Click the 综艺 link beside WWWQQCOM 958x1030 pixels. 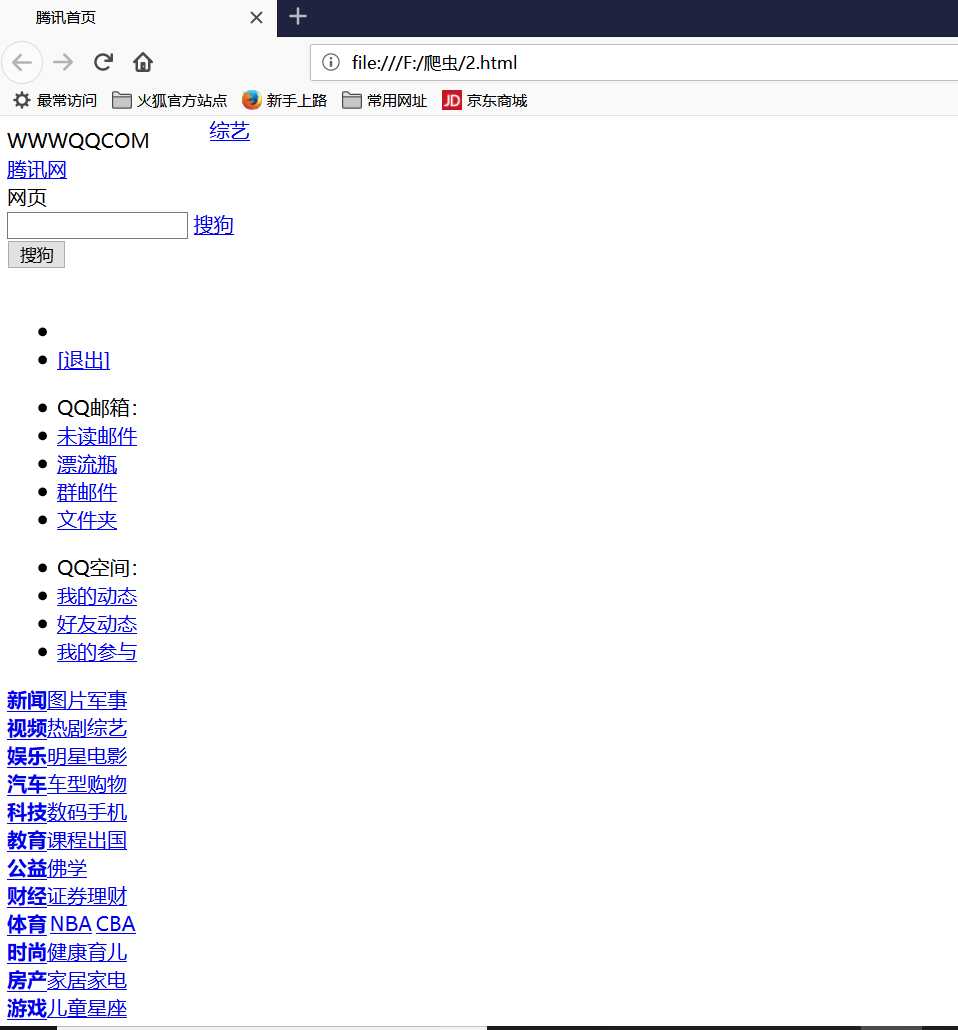[x=229, y=131]
